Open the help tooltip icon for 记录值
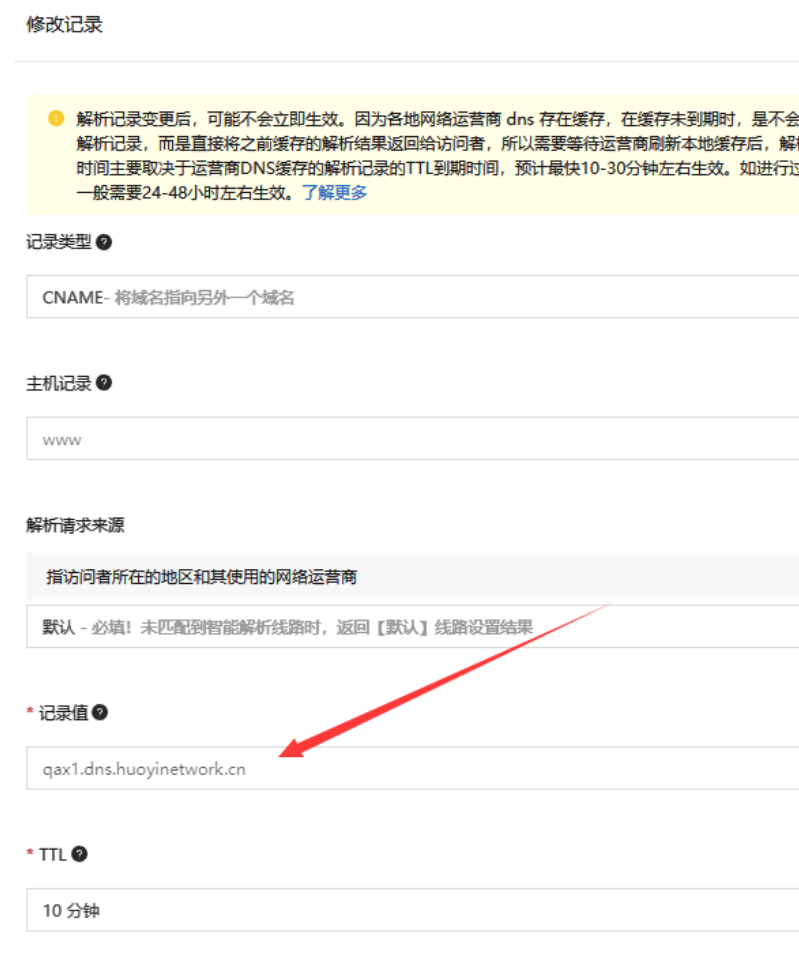This screenshot has width=799, height=953. (100, 712)
